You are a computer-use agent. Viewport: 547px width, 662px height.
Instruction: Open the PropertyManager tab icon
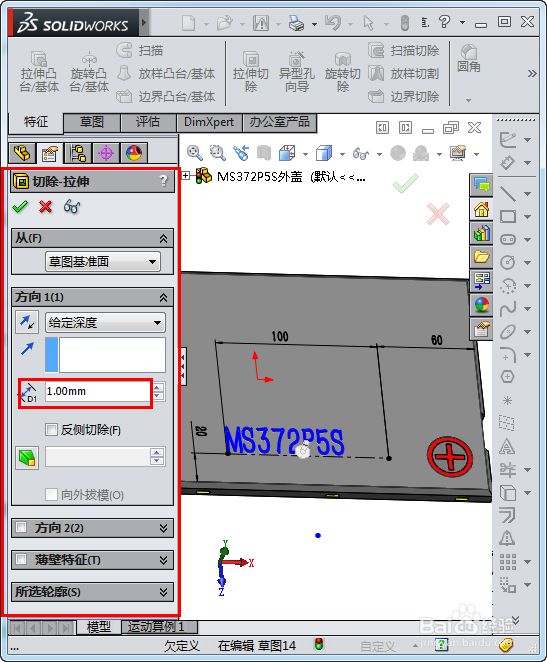(x=50, y=153)
